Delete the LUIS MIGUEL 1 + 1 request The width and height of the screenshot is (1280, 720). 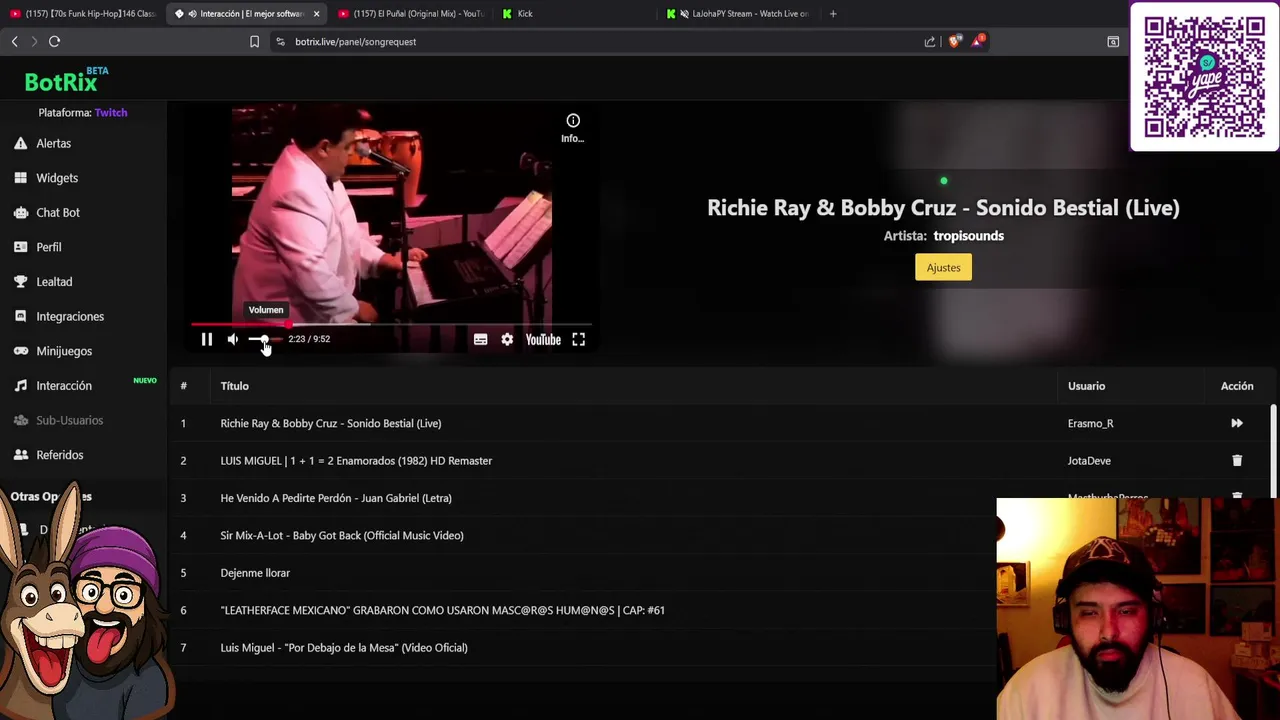pos(1237,461)
